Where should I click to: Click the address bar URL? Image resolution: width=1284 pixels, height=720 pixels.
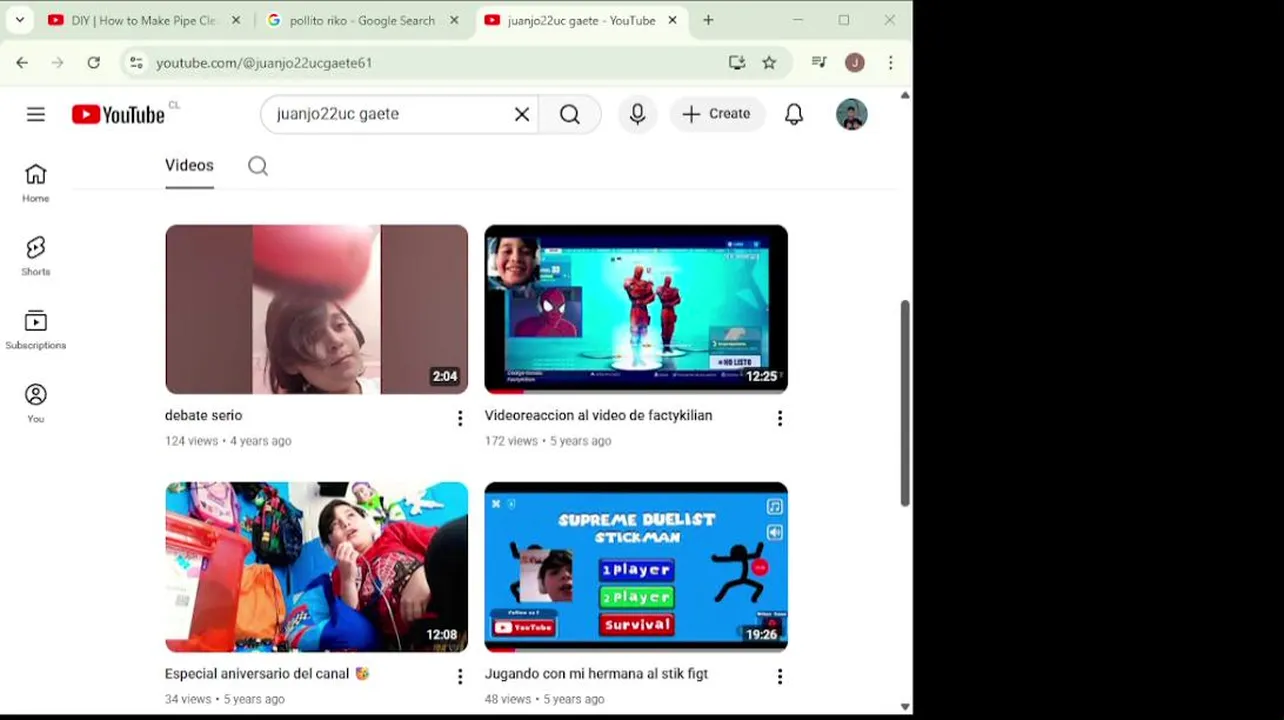click(264, 63)
